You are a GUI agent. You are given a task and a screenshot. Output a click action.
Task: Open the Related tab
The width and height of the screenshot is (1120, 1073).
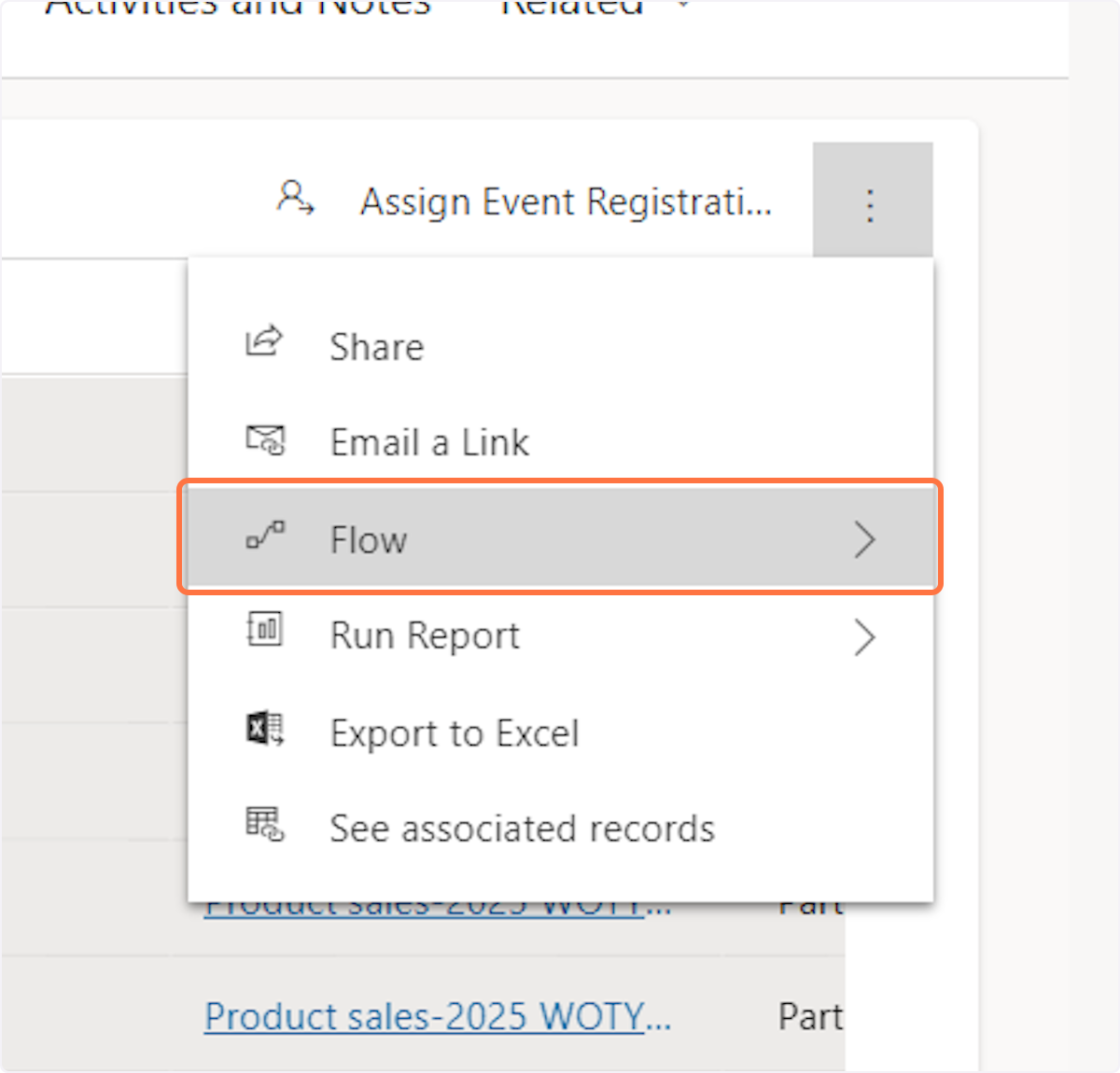point(573,7)
